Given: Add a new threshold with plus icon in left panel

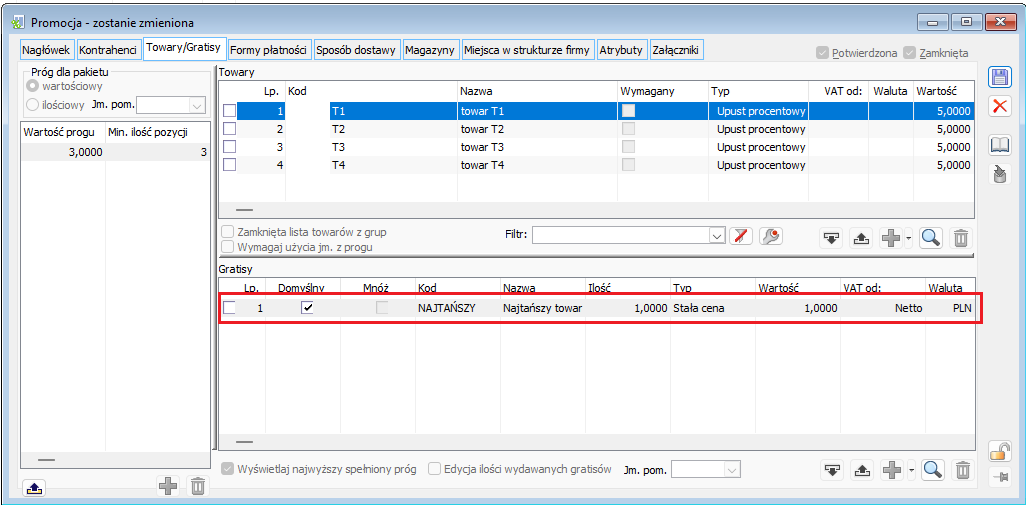Looking at the screenshot, I should tap(168, 486).
